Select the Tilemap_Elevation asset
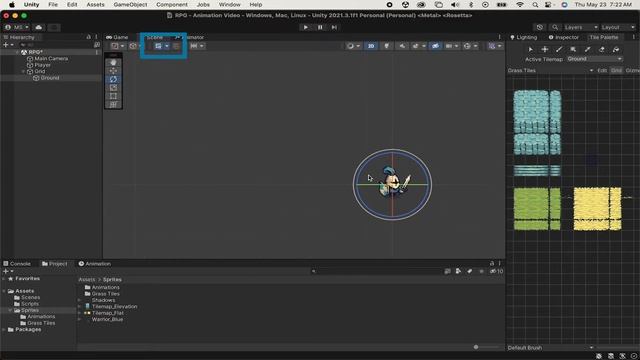Image resolution: width=640 pixels, height=360 pixels. [114, 307]
